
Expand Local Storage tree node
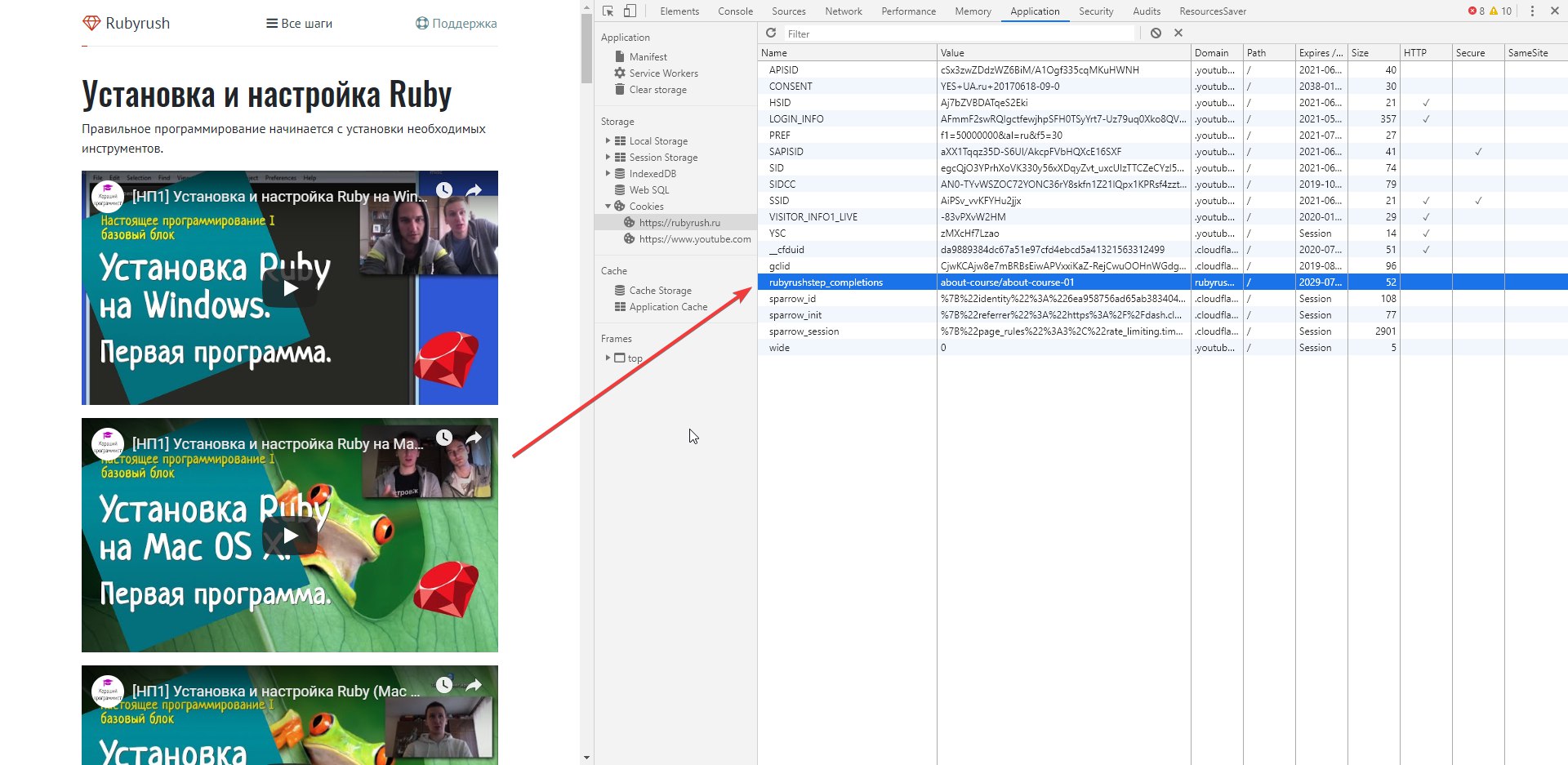click(x=608, y=140)
